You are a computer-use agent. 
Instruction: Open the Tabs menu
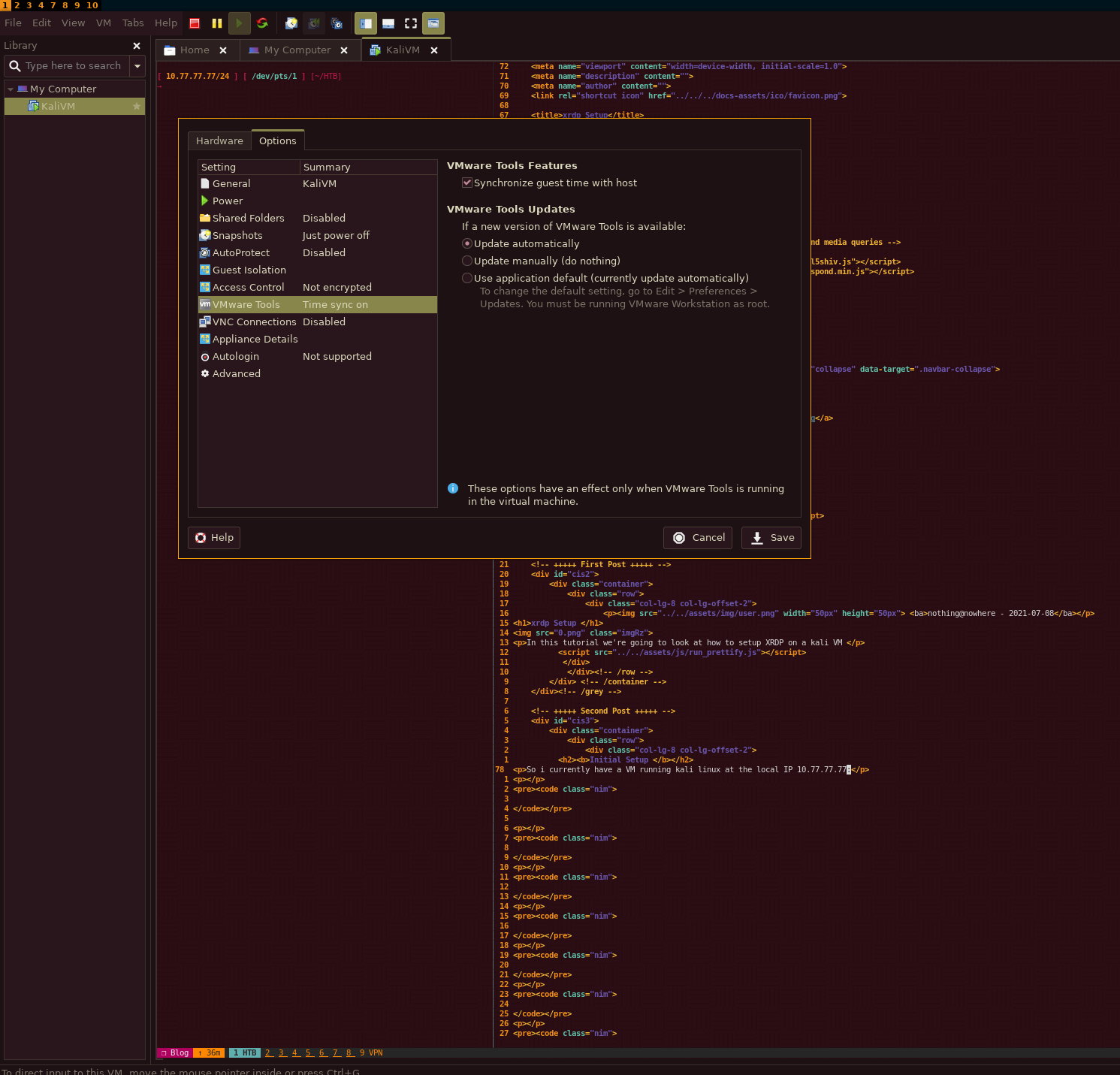point(133,23)
